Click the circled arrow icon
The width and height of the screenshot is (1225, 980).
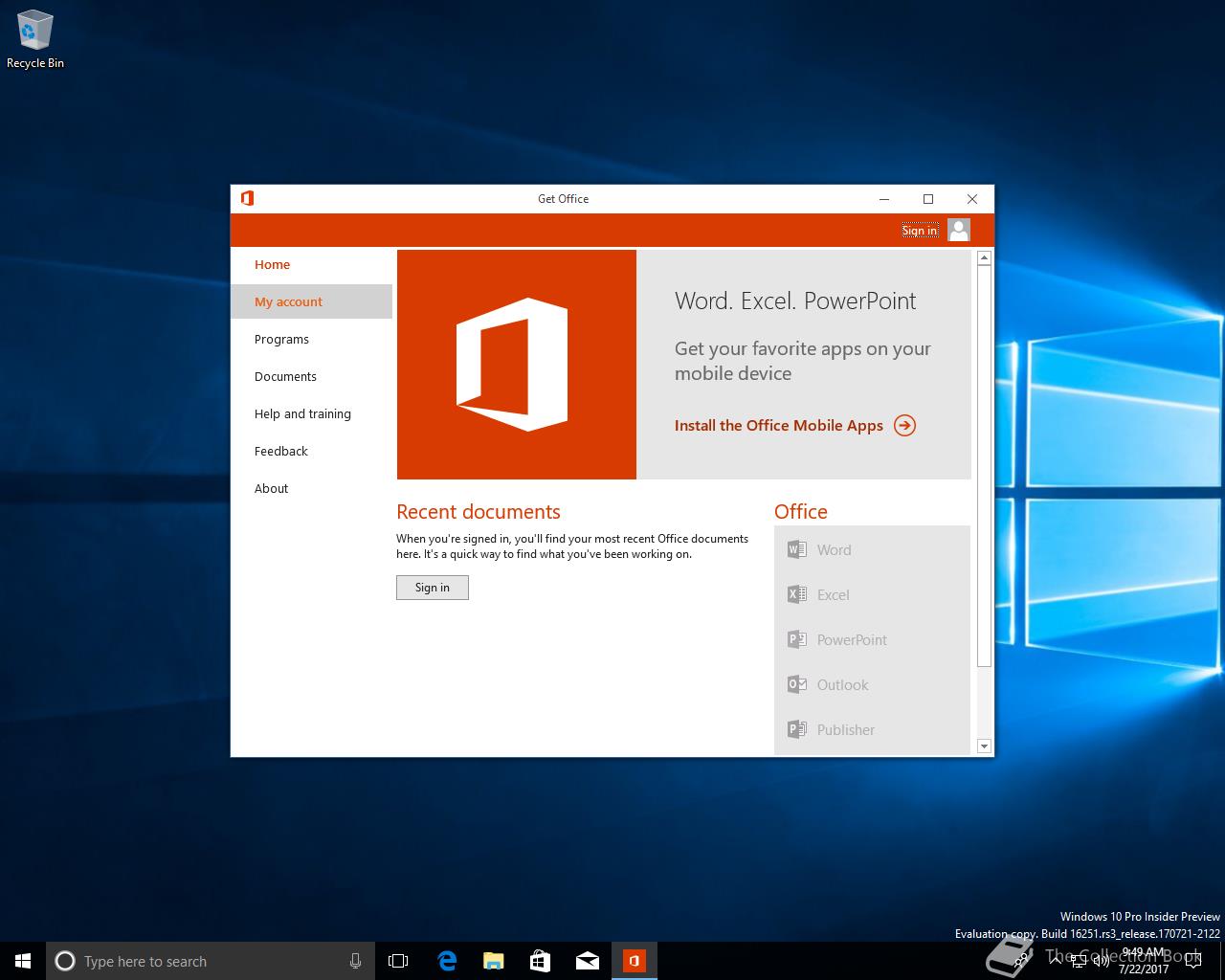pyautogui.click(x=904, y=425)
